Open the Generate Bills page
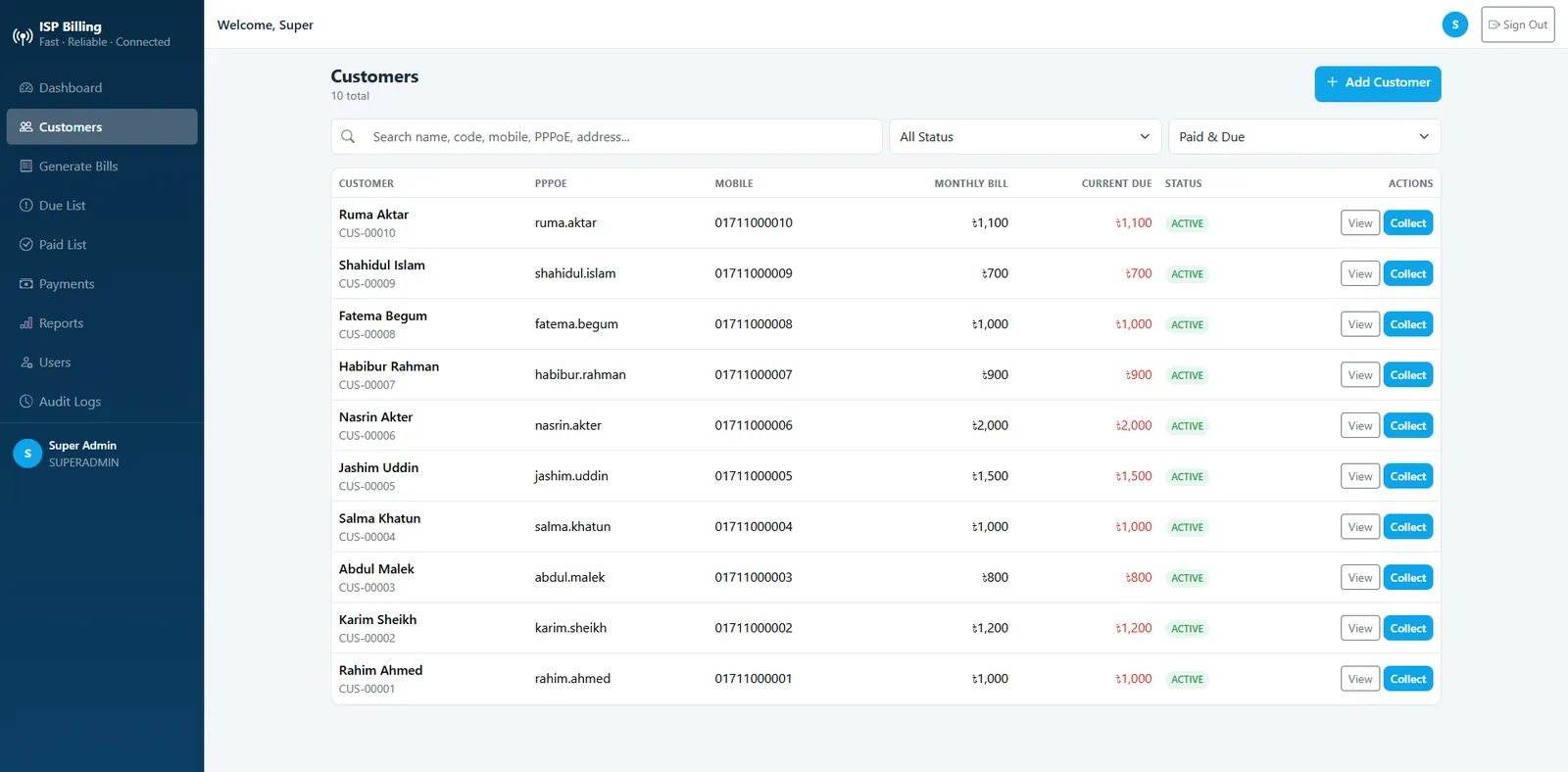Screen dimensions: 1568x772 pos(102,167)
